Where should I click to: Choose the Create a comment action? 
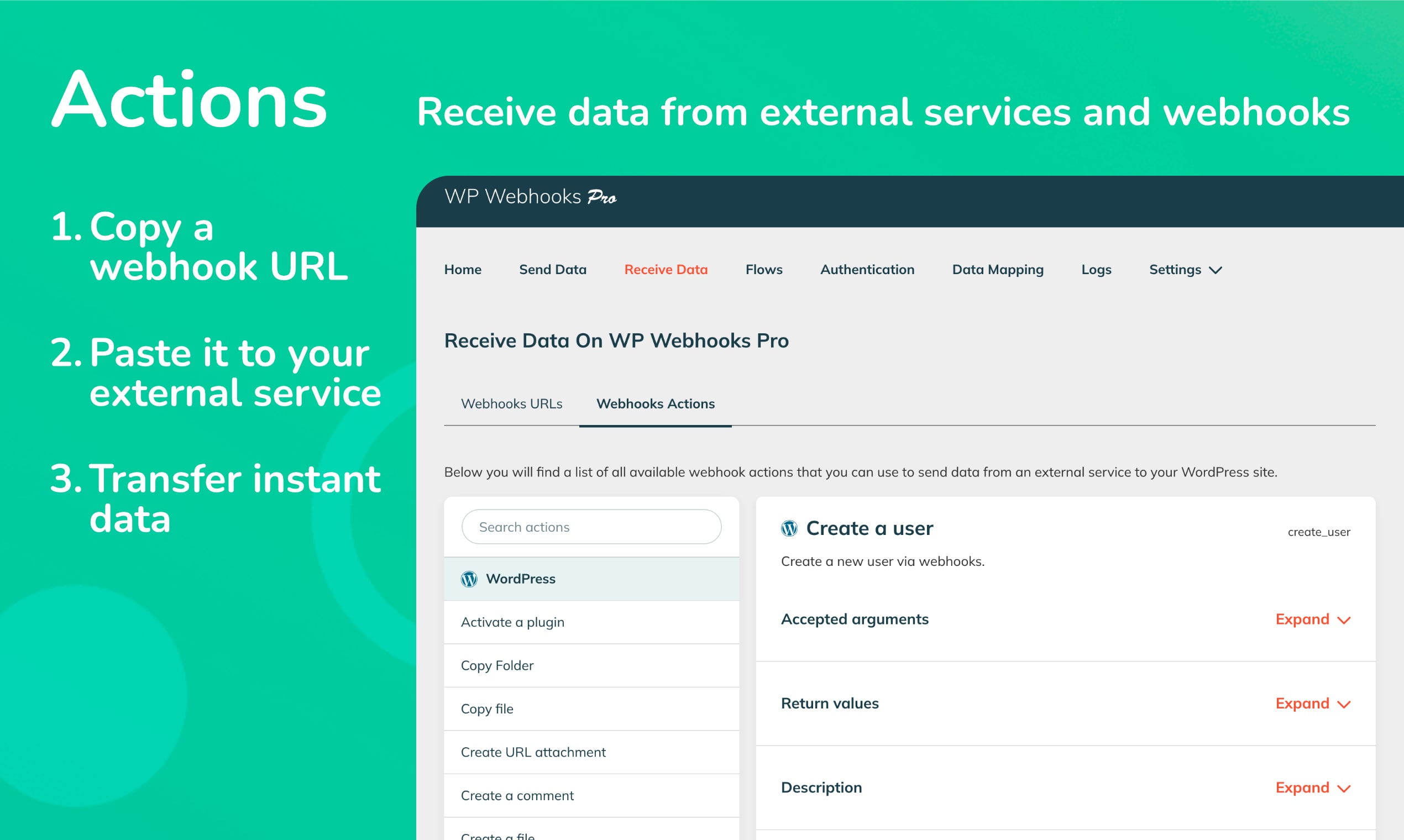point(591,795)
